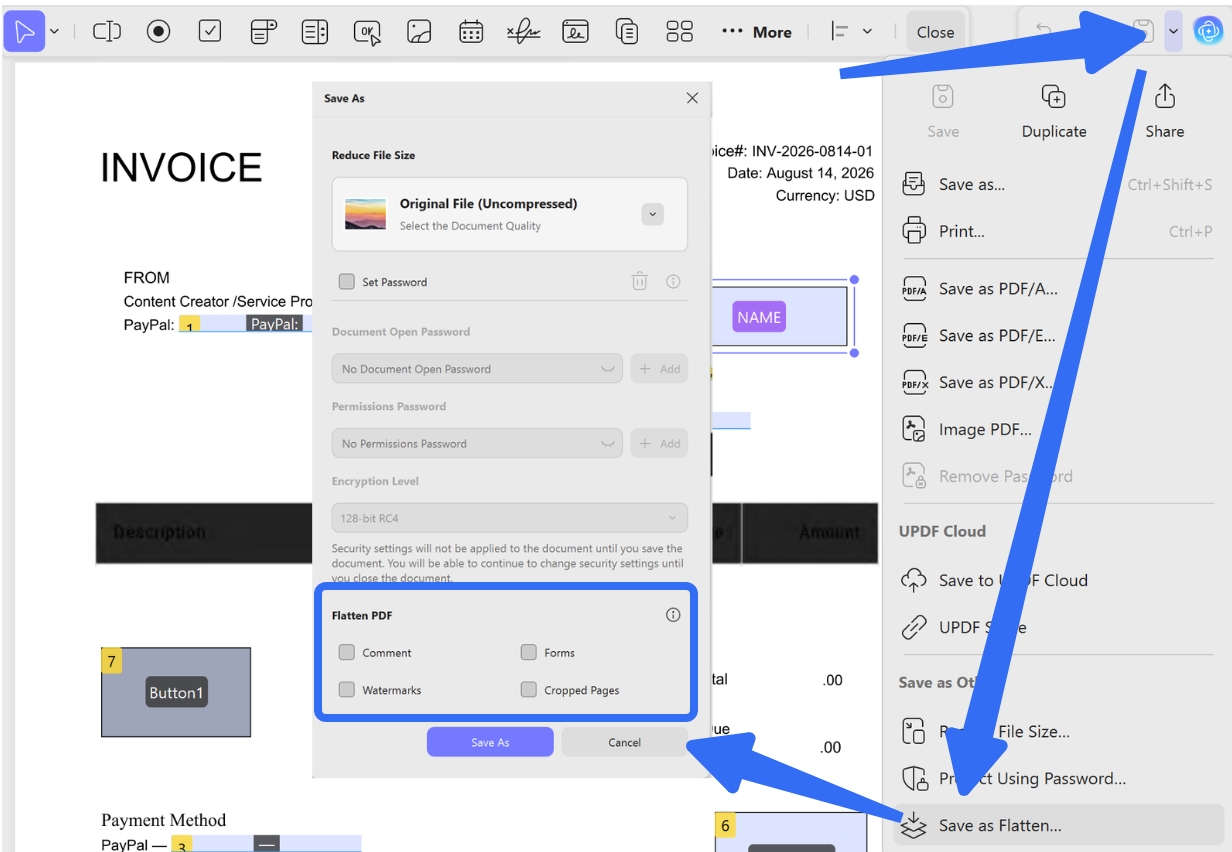Screen dimensions: 1232x852
Task: Open the save options dropdown arrow
Action: tap(1173, 31)
